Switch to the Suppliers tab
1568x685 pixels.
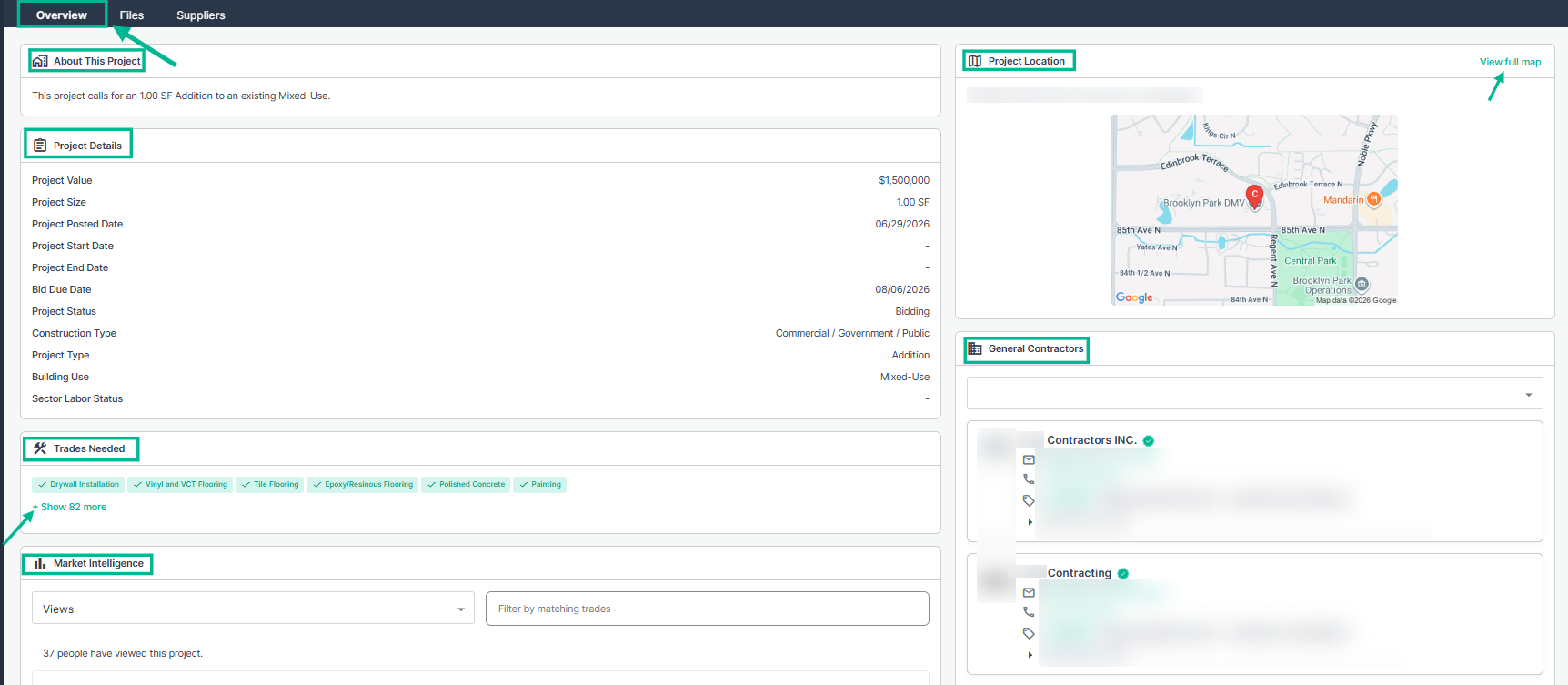pyautogui.click(x=201, y=15)
